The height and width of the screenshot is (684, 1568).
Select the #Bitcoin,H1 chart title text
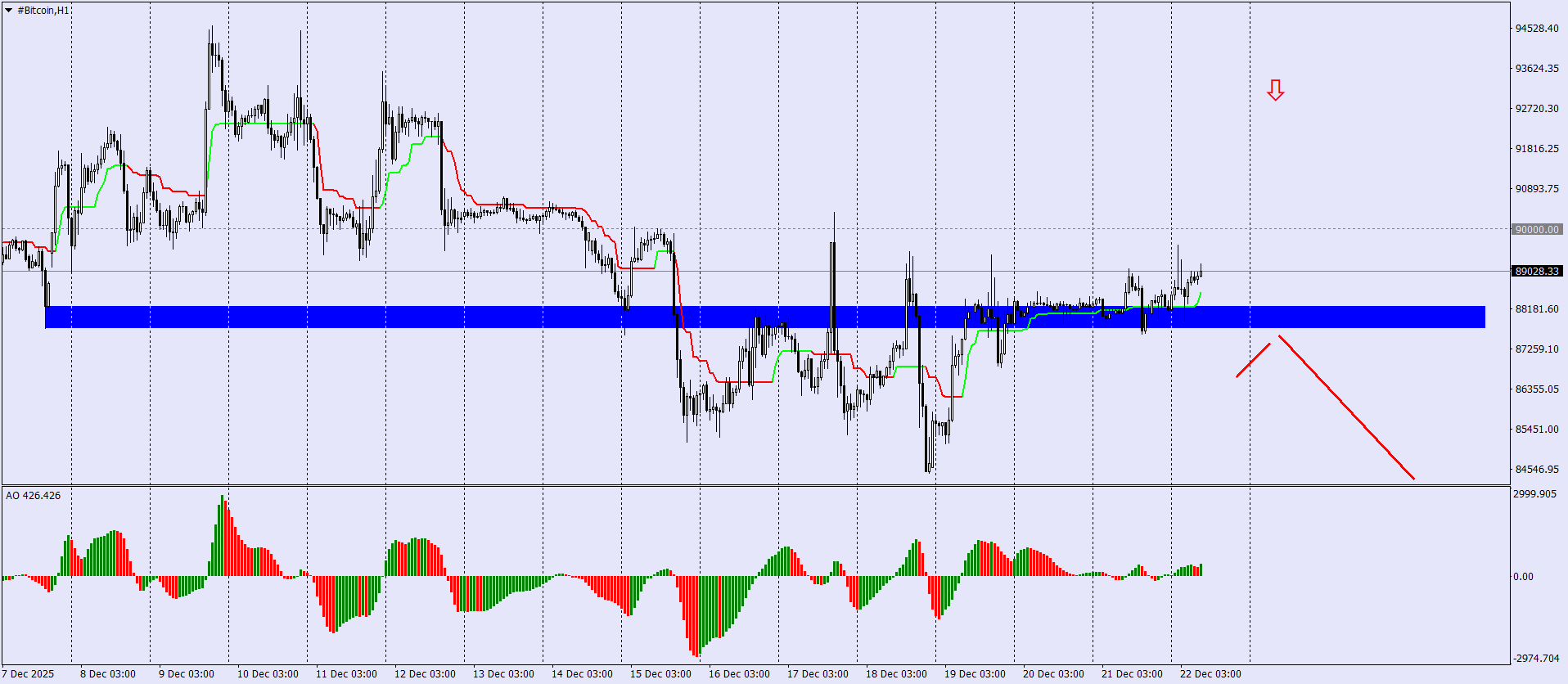(43, 11)
